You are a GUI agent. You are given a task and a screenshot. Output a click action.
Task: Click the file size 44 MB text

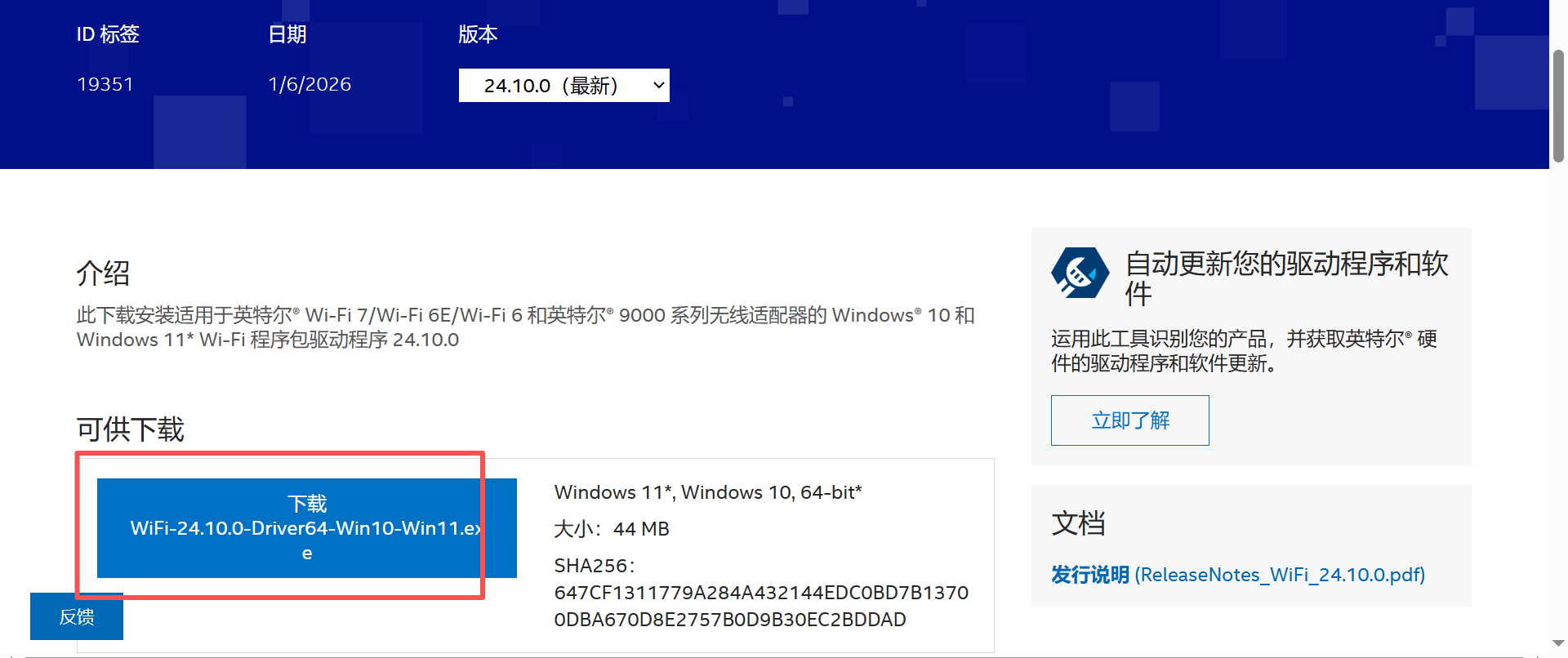[612, 529]
